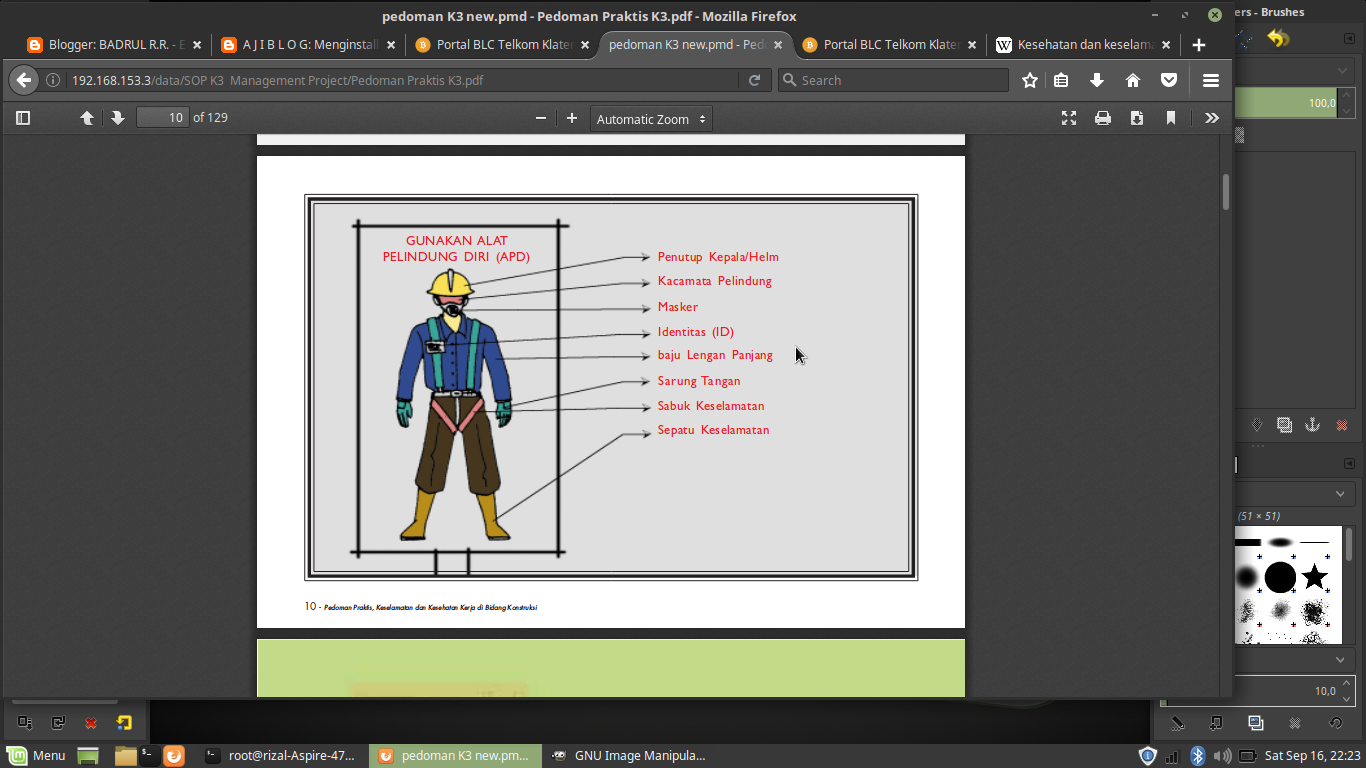Click the PDF viewer vertical scrollbar
Screen dimensions: 1366x768
coord(1226,192)
